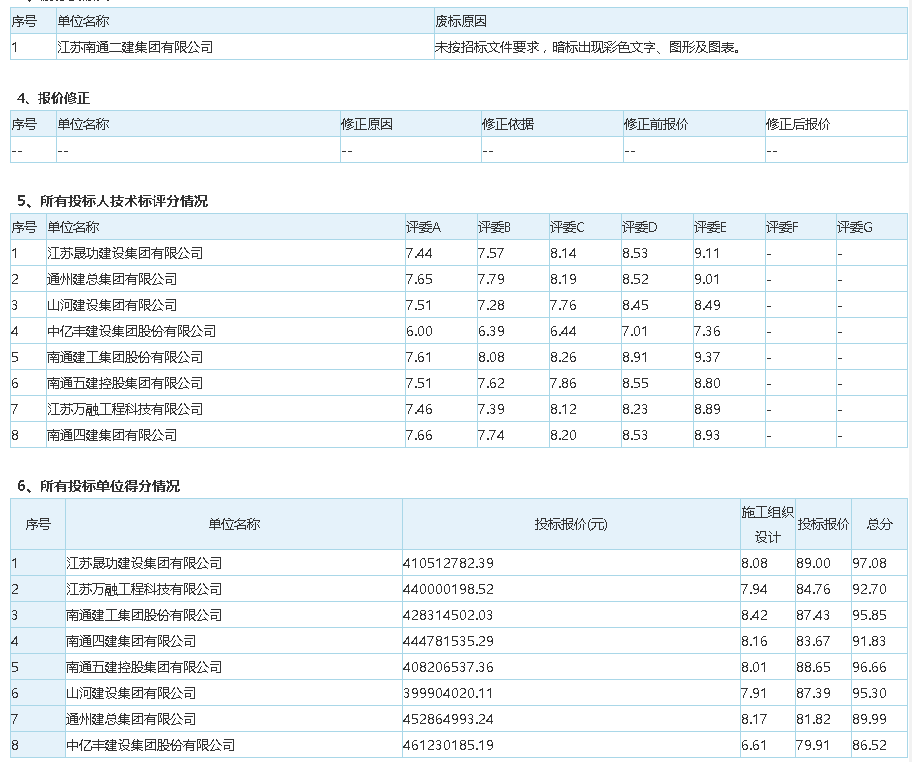Click 山河建设集团有限公司 in the total score table
The height and width of the screenshot is (762, 912).
point(131,693)
